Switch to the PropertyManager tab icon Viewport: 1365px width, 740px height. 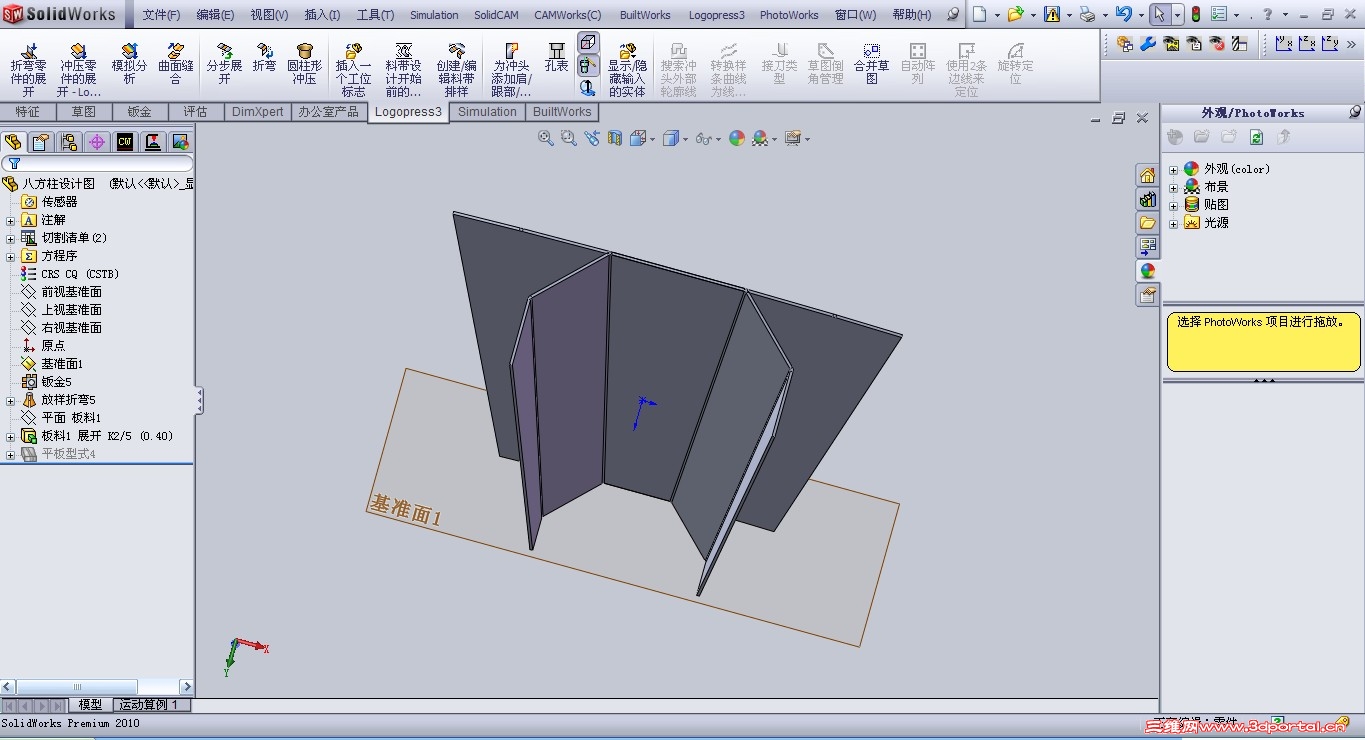[41, 142]
